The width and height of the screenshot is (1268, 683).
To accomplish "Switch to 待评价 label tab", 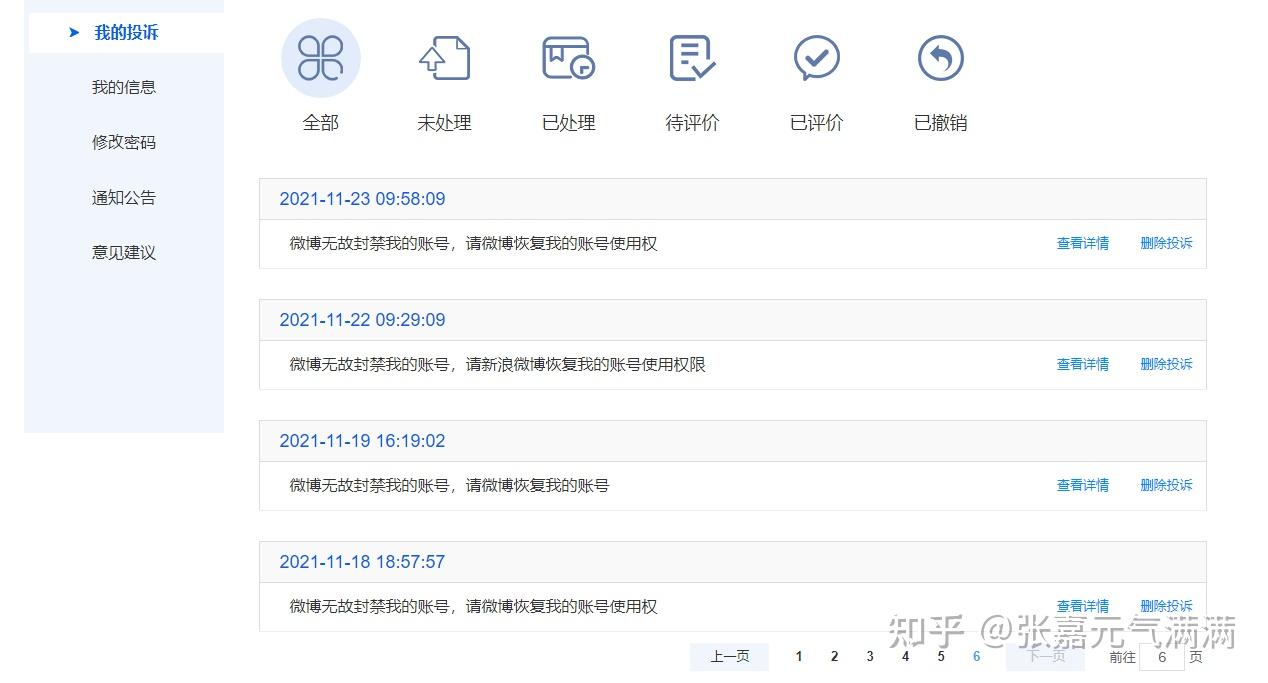I will pos(693,123).
